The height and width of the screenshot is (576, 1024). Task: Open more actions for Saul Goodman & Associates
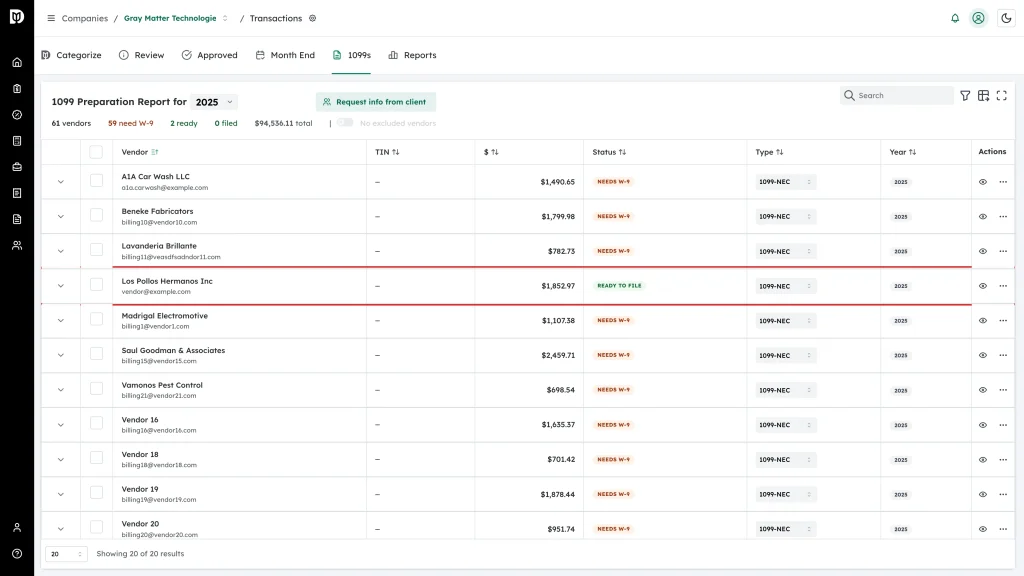coord(1003,355)
